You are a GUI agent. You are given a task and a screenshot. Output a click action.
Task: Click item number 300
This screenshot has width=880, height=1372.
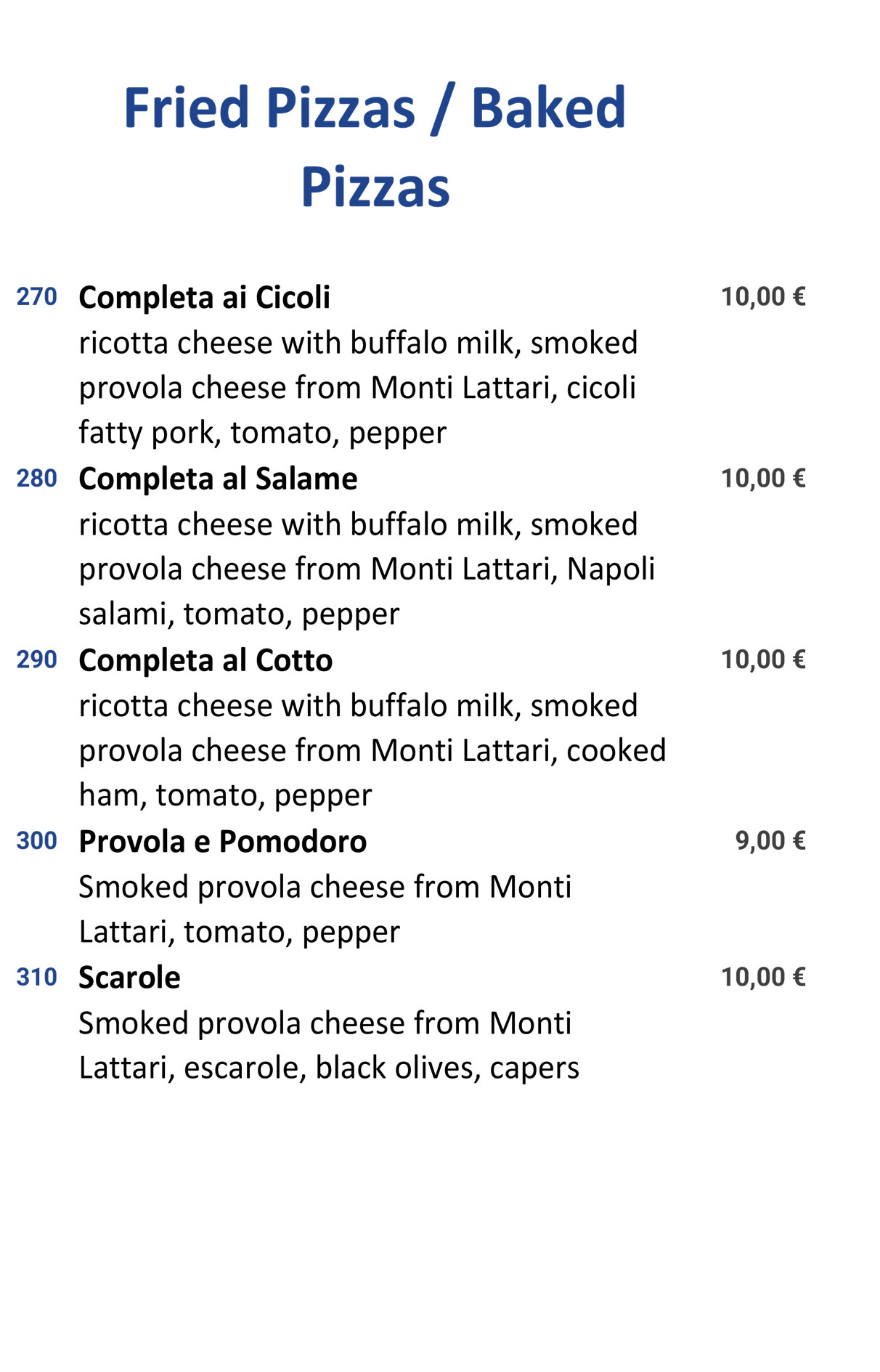(36, 841)
